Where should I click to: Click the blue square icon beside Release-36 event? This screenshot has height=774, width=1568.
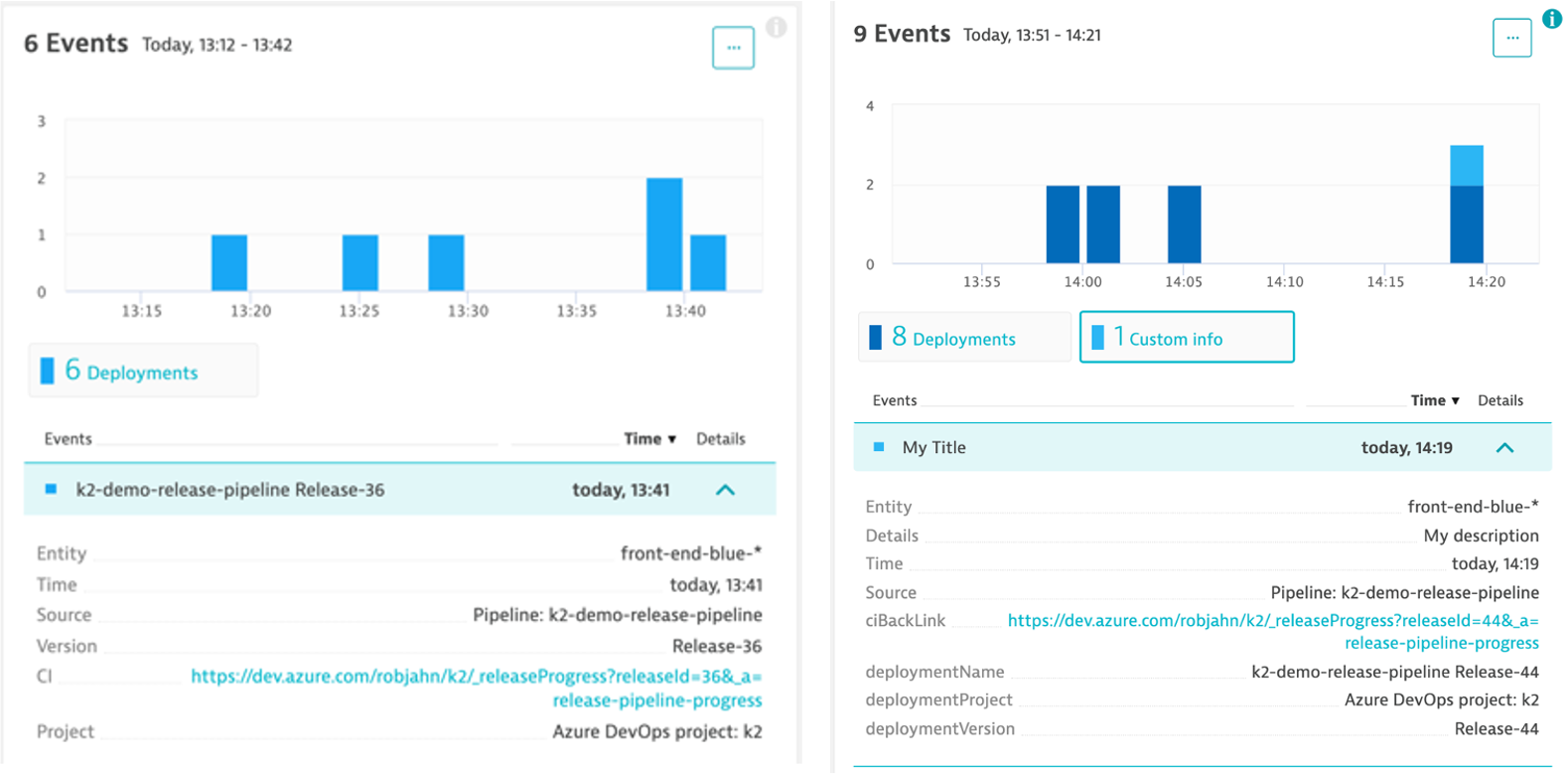52,489
